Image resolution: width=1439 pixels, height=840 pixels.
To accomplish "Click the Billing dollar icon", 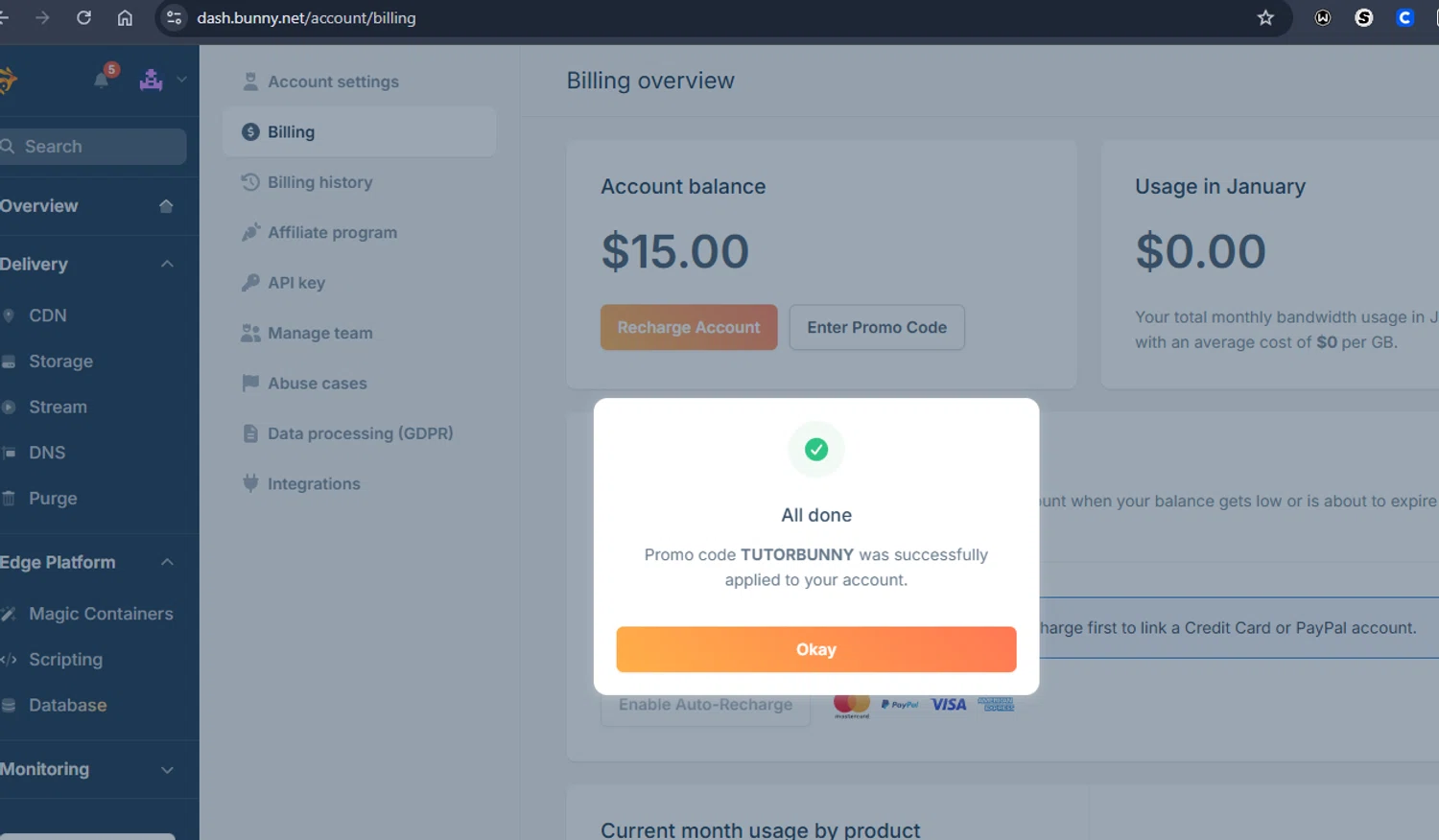I will tap(250, 131).
